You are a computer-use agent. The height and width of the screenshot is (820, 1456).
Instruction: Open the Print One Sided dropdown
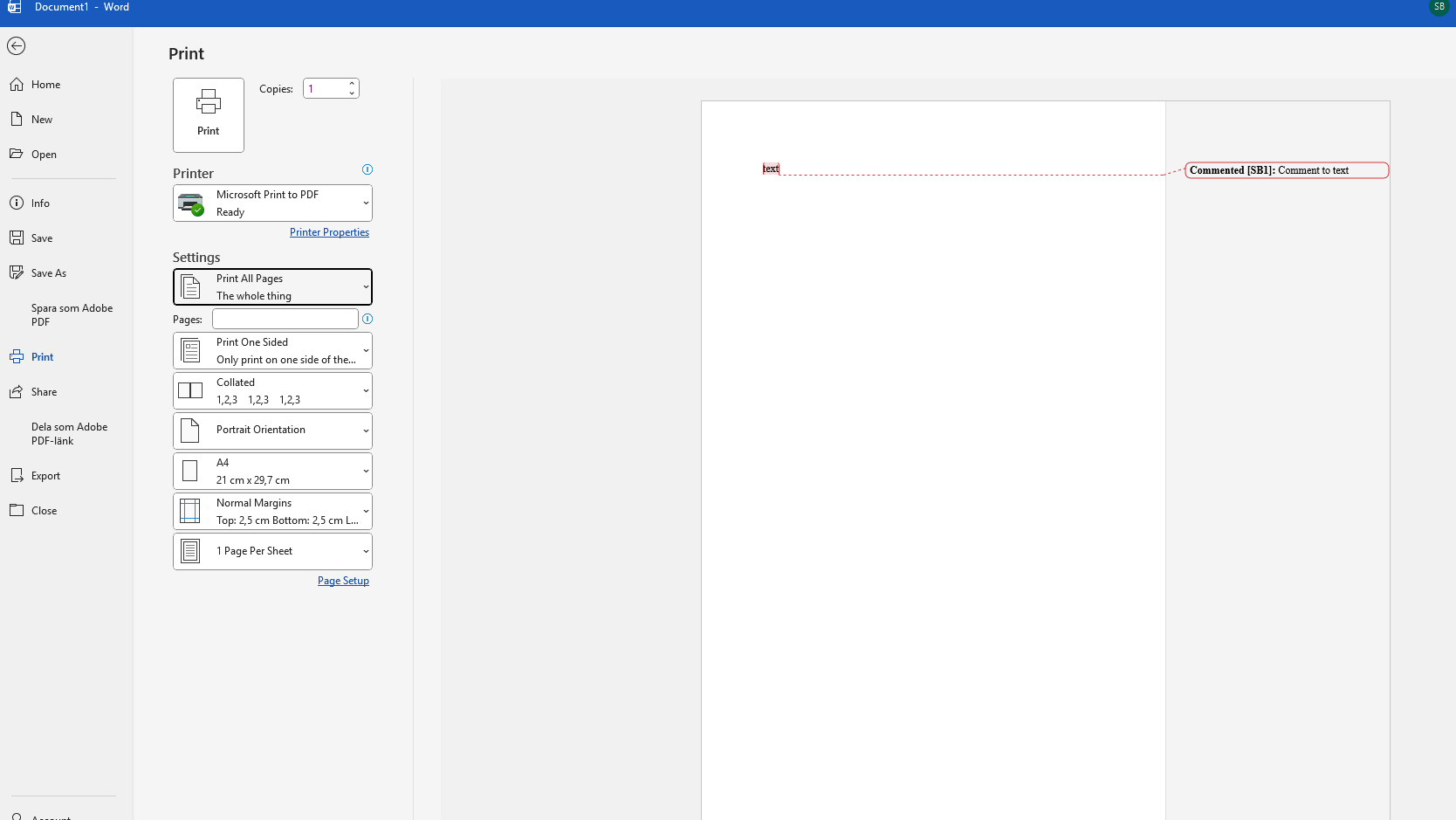point(272,351)
